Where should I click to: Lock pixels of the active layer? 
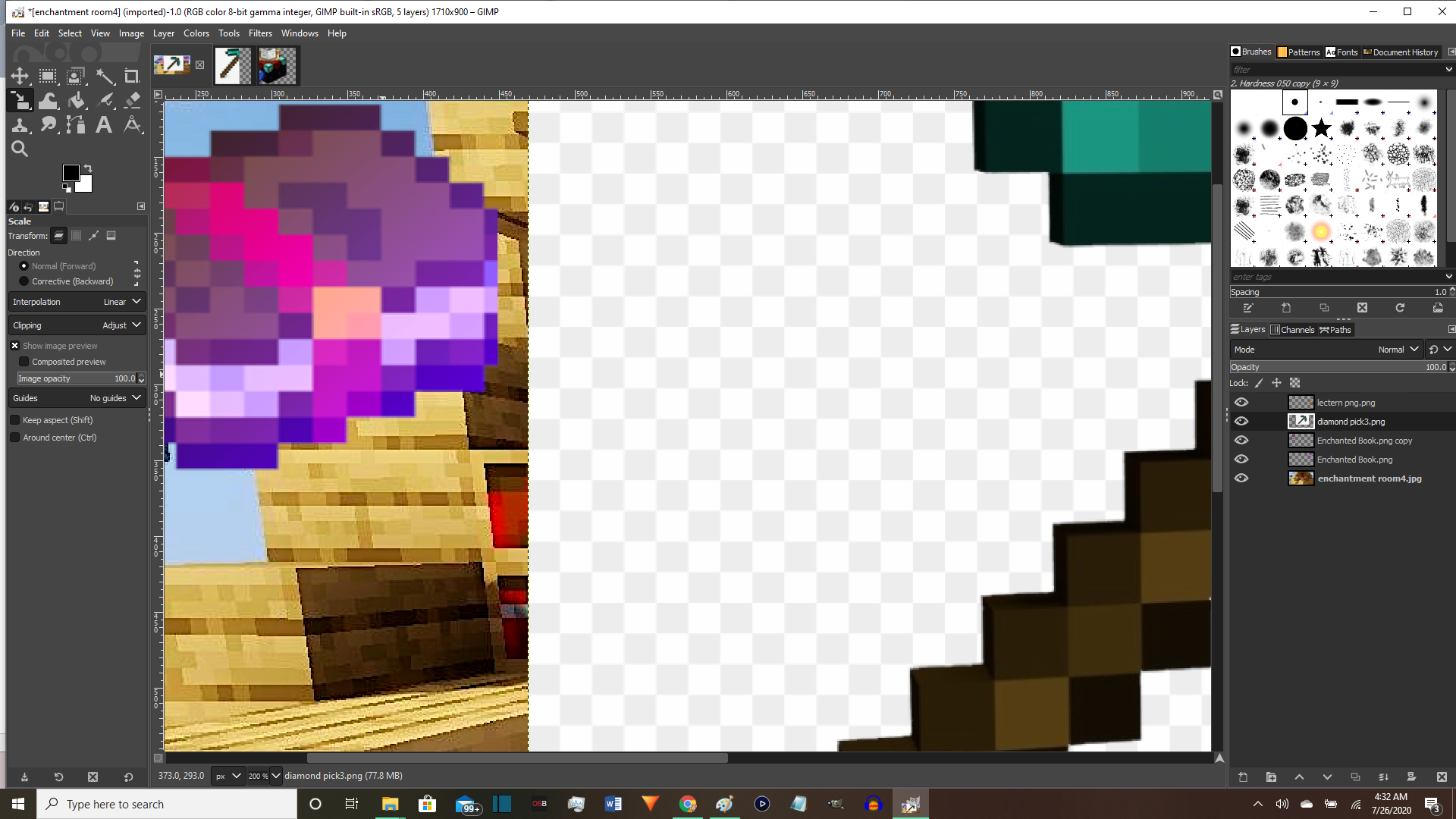1259,383
